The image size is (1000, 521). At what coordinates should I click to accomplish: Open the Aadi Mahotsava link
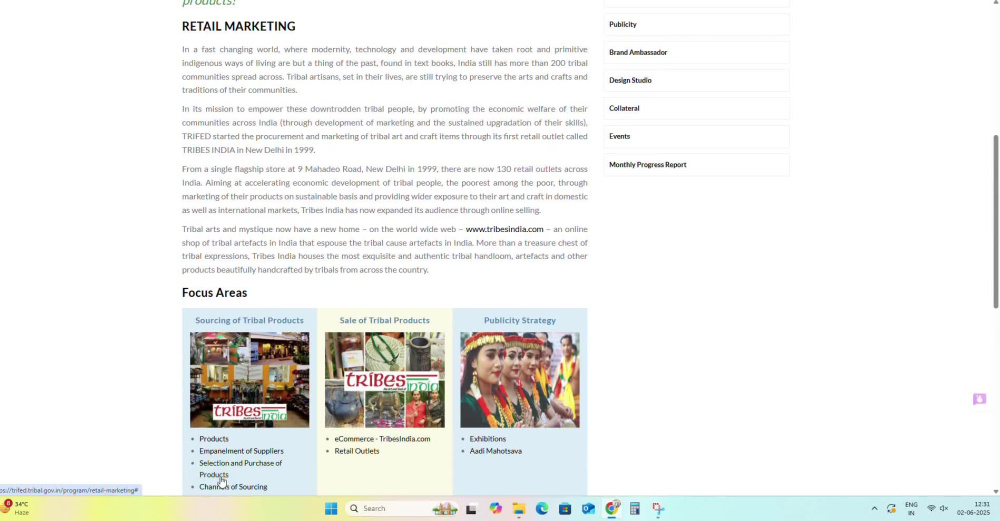click(x=496, y=451)
